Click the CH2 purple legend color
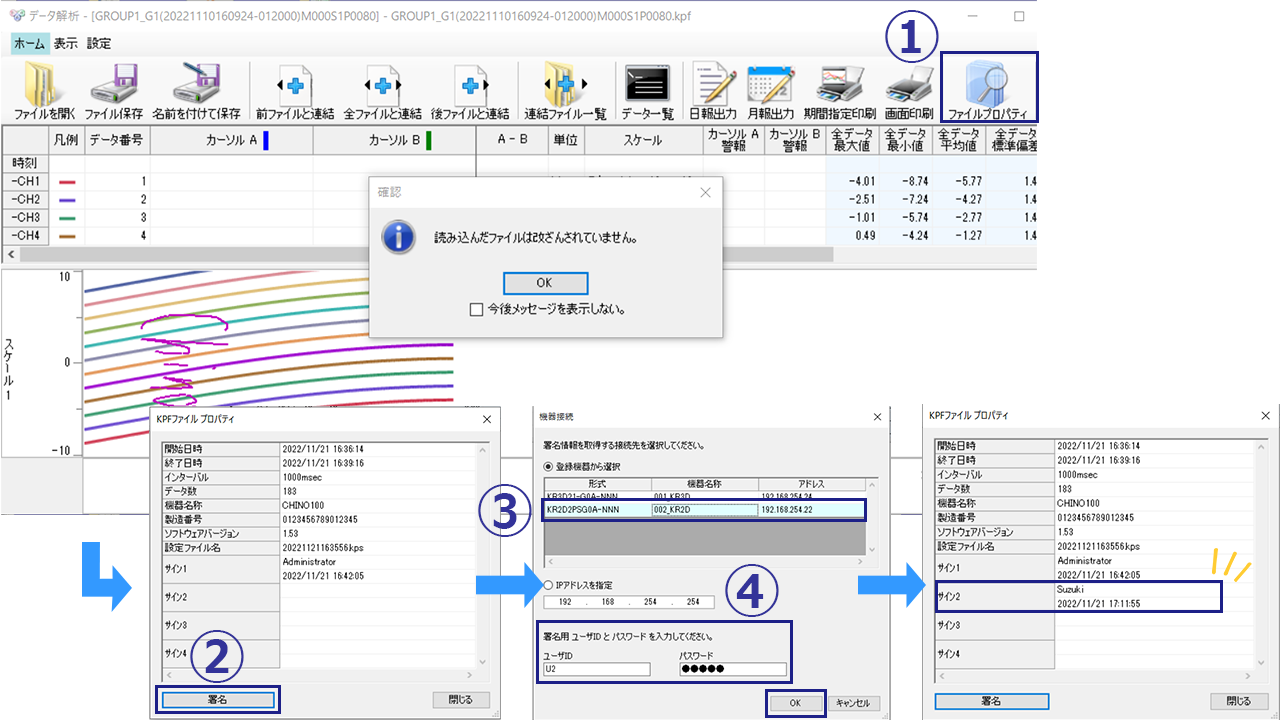Image resolution: width=1280 pixels, height=720 pixels. (x=68, y=200)
